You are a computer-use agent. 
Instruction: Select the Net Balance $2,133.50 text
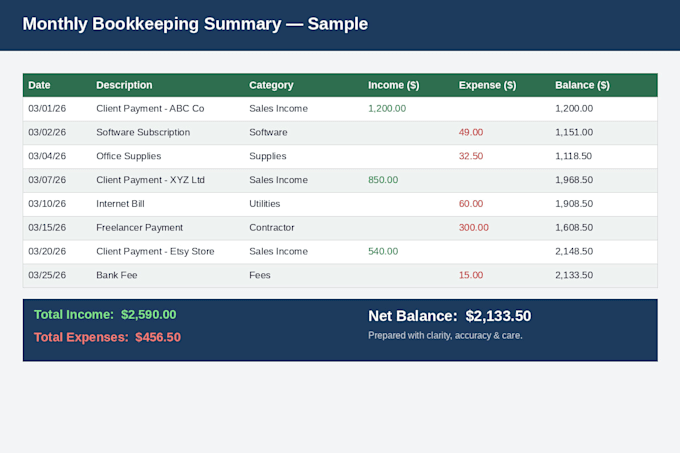coord(449,316)
